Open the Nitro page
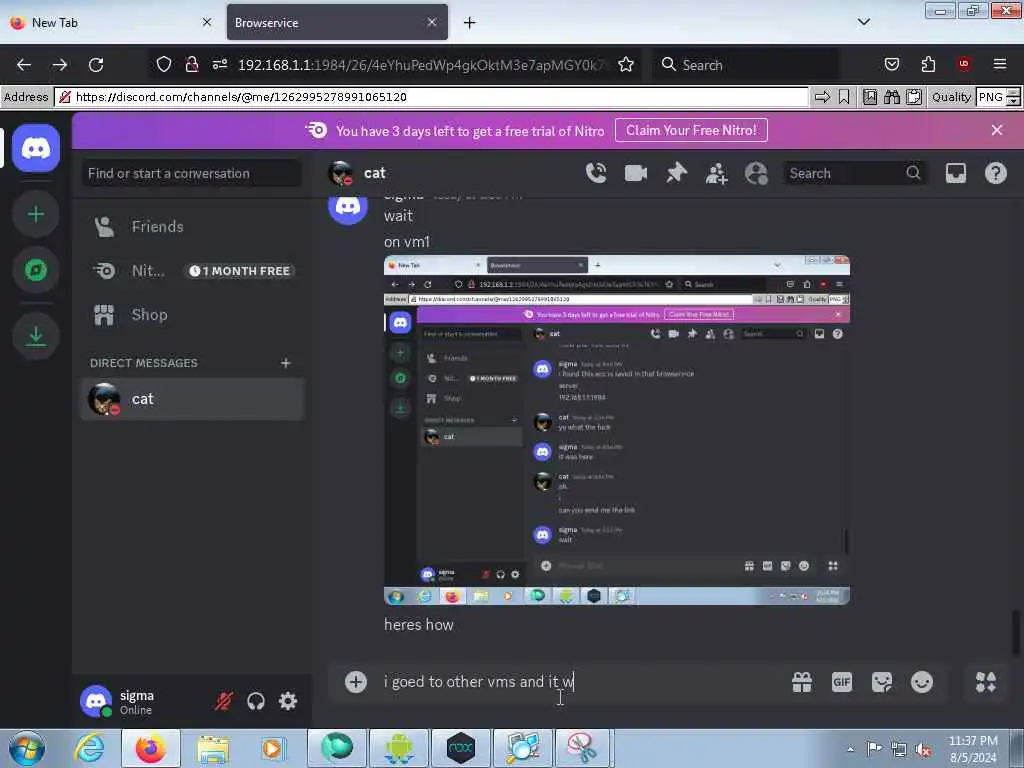The width and height of the screenshot is (1024, 768). pos(192,270)
